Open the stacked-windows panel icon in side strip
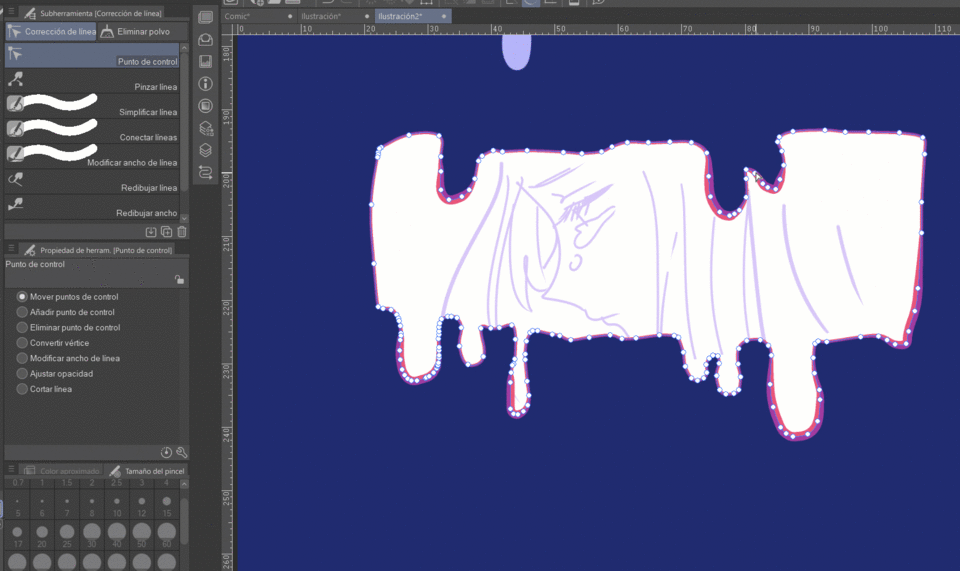Image resolution: width=960 pixels, height=571 pixels. click(206, 18)
